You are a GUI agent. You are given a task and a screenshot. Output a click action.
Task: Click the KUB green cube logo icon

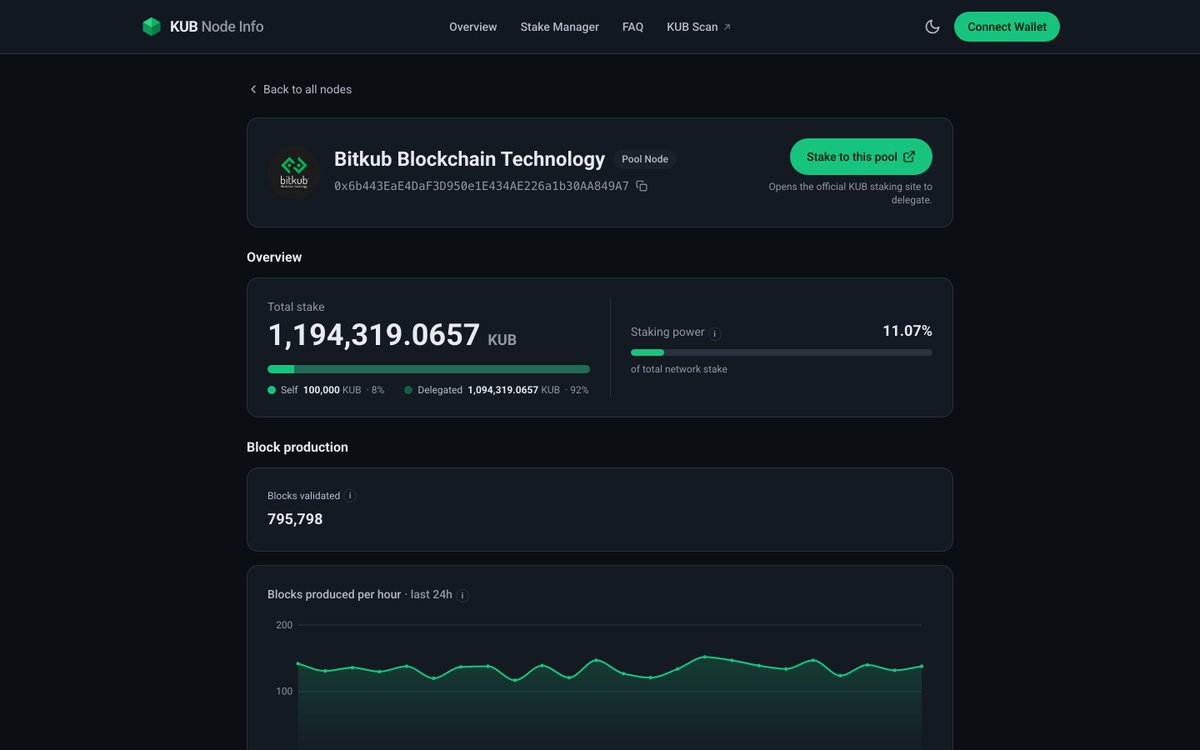point(151,27)
